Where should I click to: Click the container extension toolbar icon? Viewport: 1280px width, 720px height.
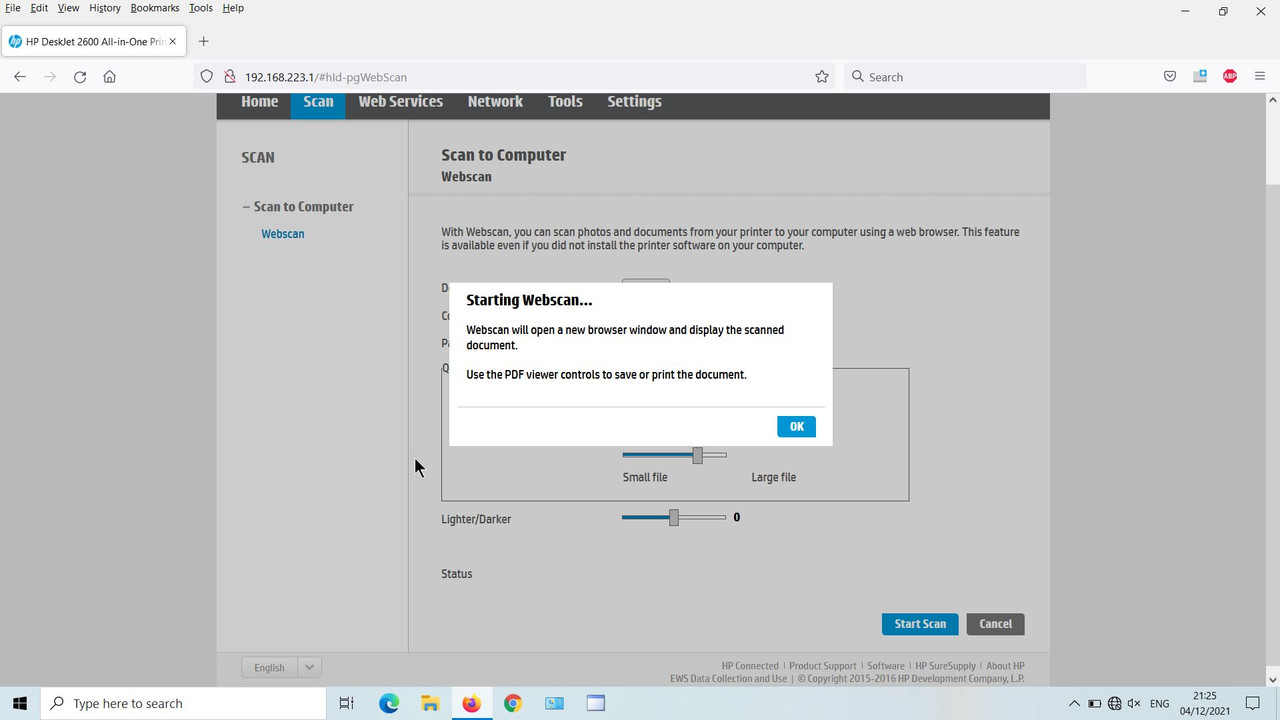coord(1200,77)
